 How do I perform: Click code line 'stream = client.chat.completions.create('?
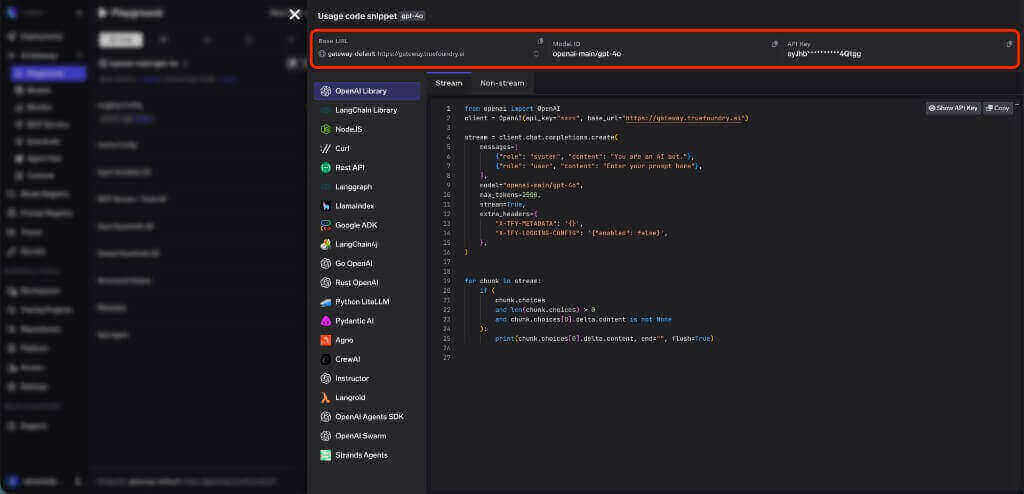540,137
